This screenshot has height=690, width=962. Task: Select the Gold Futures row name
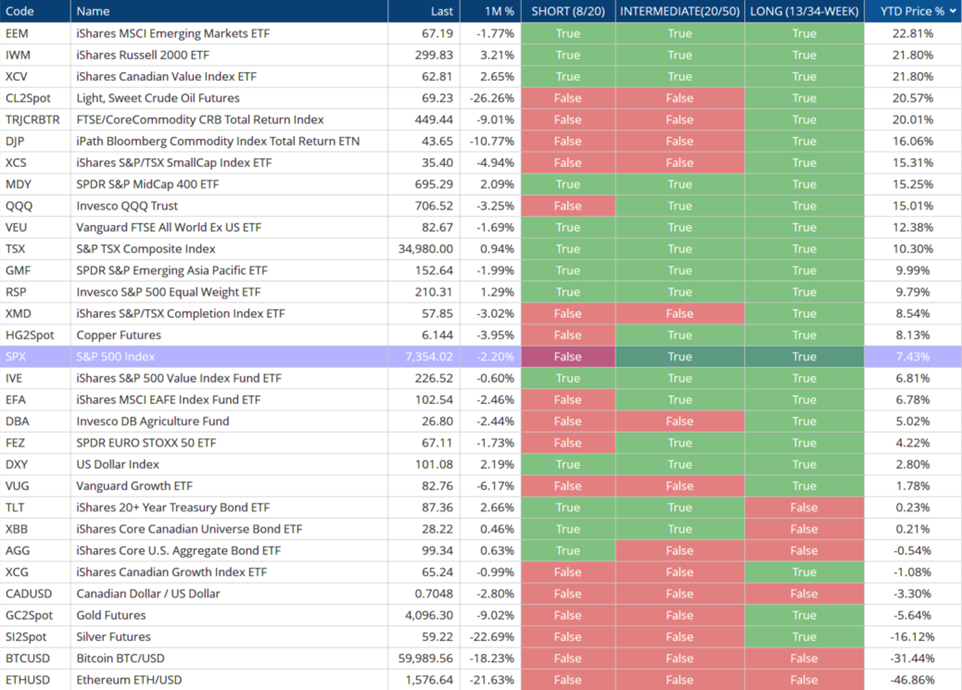[111, 615]
